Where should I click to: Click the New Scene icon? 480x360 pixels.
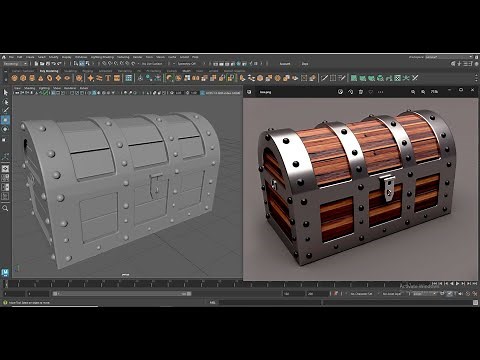tap(36, 63)
